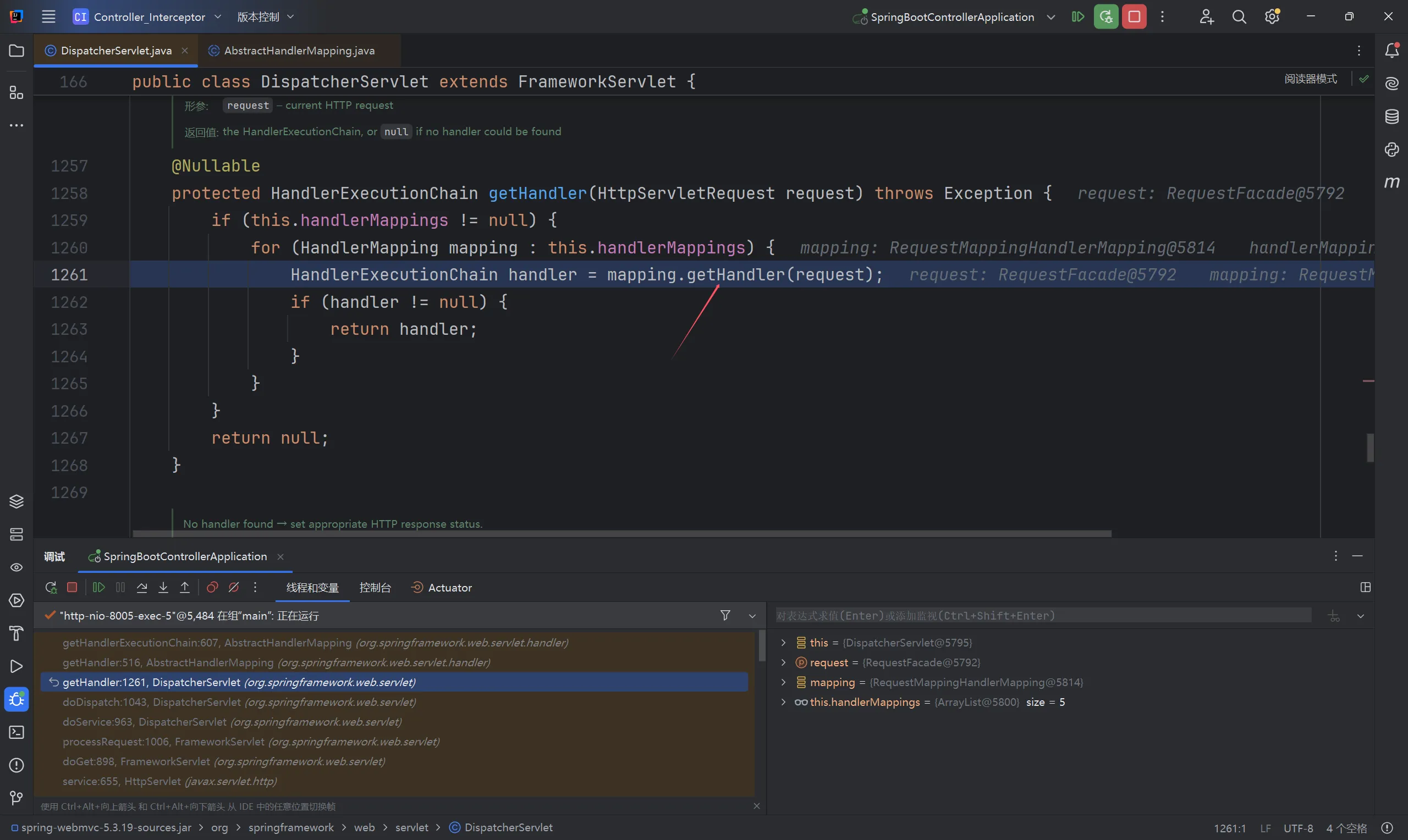The height and width of the screenshot is (840, 1408).
Task: Toggle mute breakpoints
Action: click(234, 588)
